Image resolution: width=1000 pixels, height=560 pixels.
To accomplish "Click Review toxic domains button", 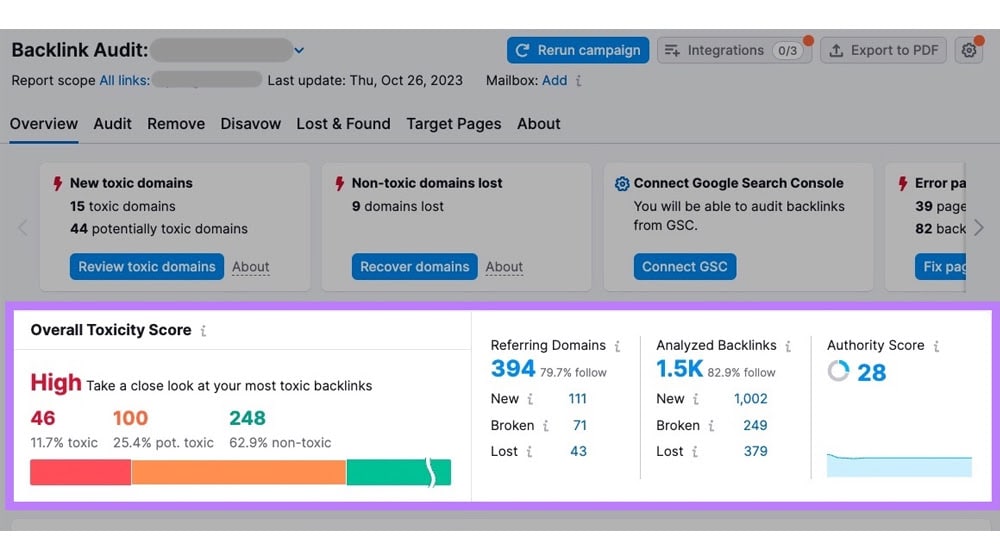I will click(147, 267).
